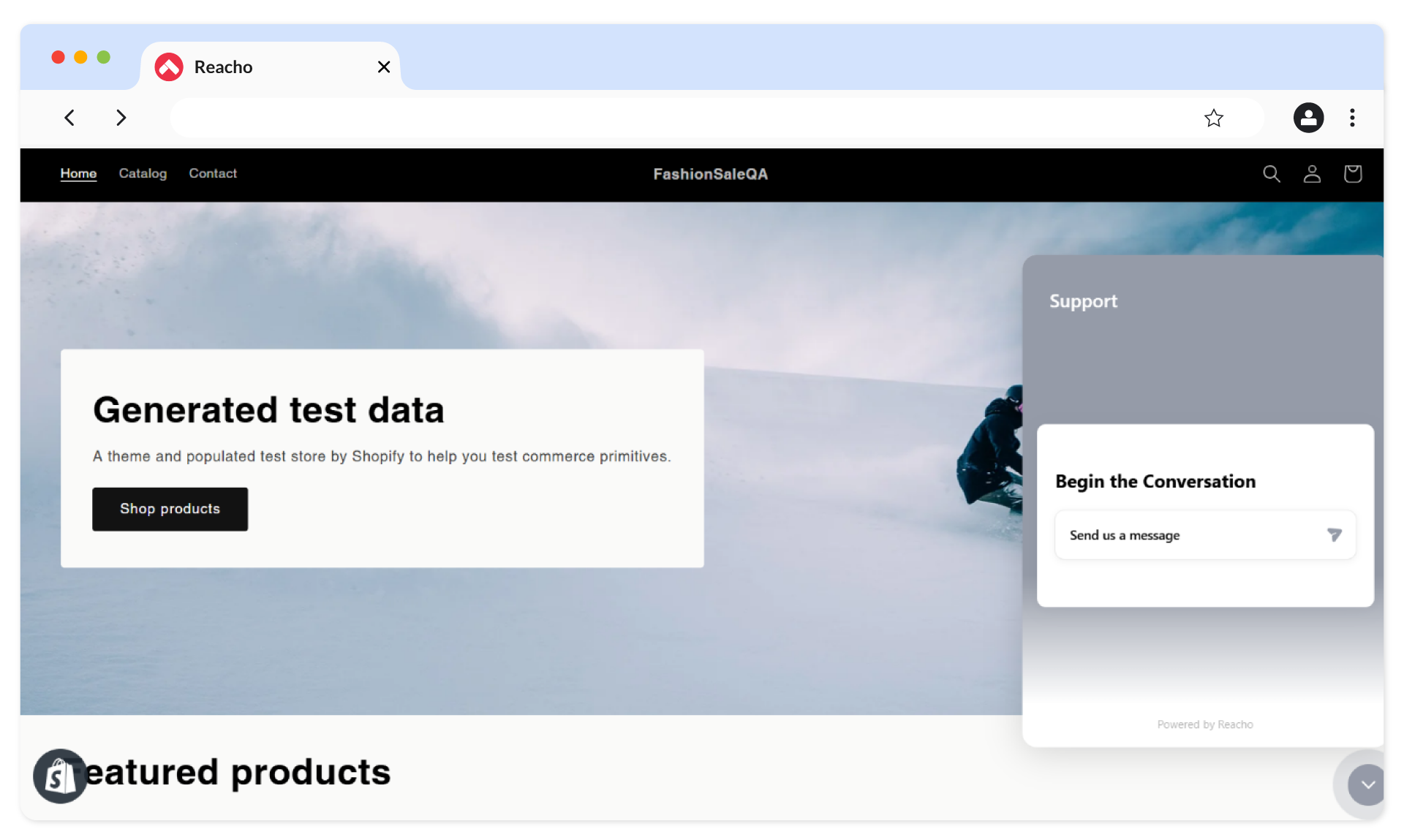The height and width of the screenshot is (840, 1404).
Task: Open the shopping cart bag icon
Action: (x=1352, y=174)
